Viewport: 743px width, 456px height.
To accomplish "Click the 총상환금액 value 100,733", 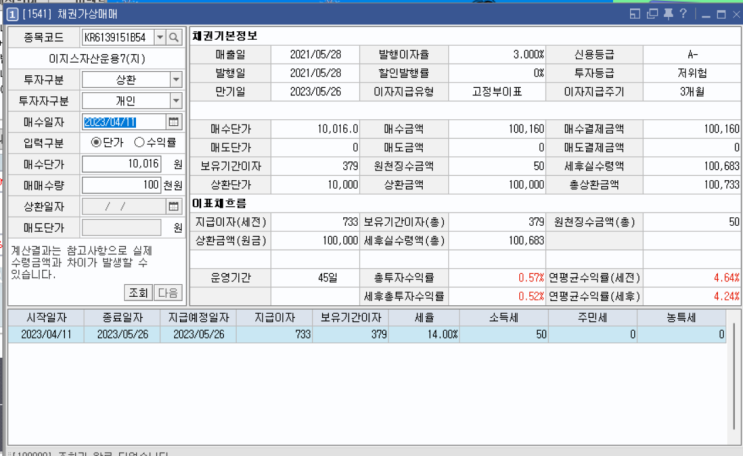I will point(721,185).
